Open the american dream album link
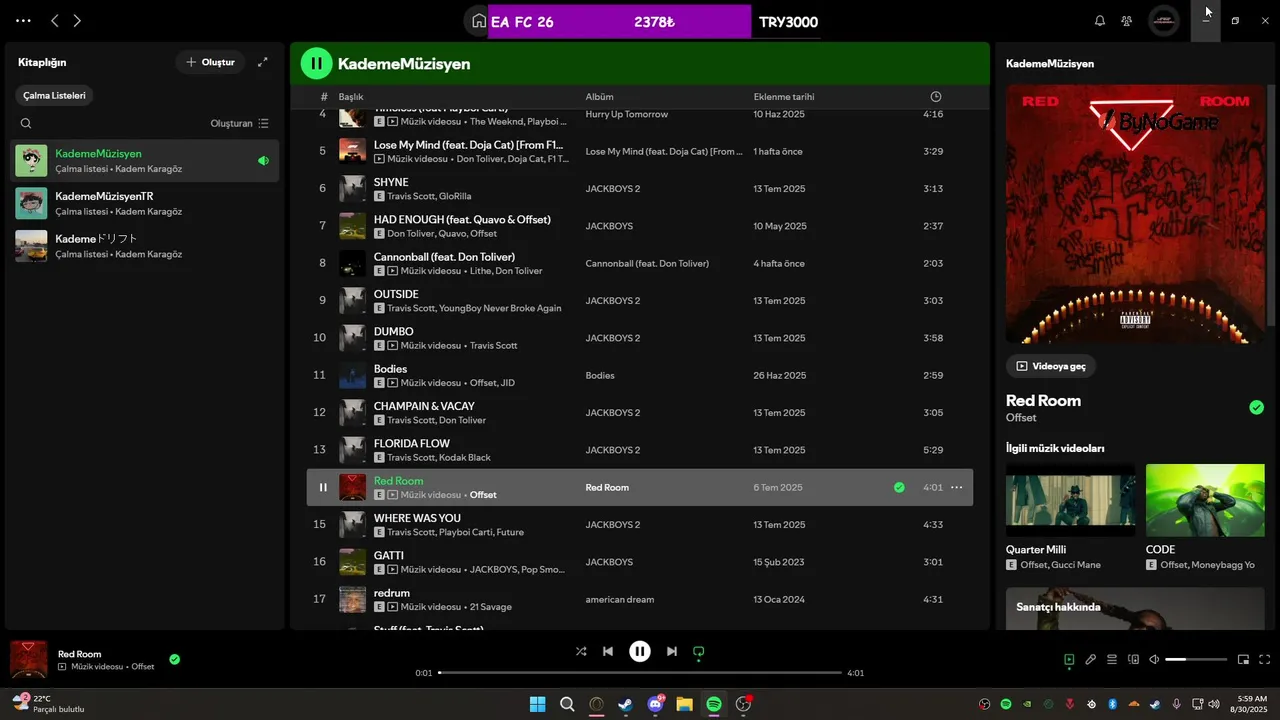 point(620,600)
